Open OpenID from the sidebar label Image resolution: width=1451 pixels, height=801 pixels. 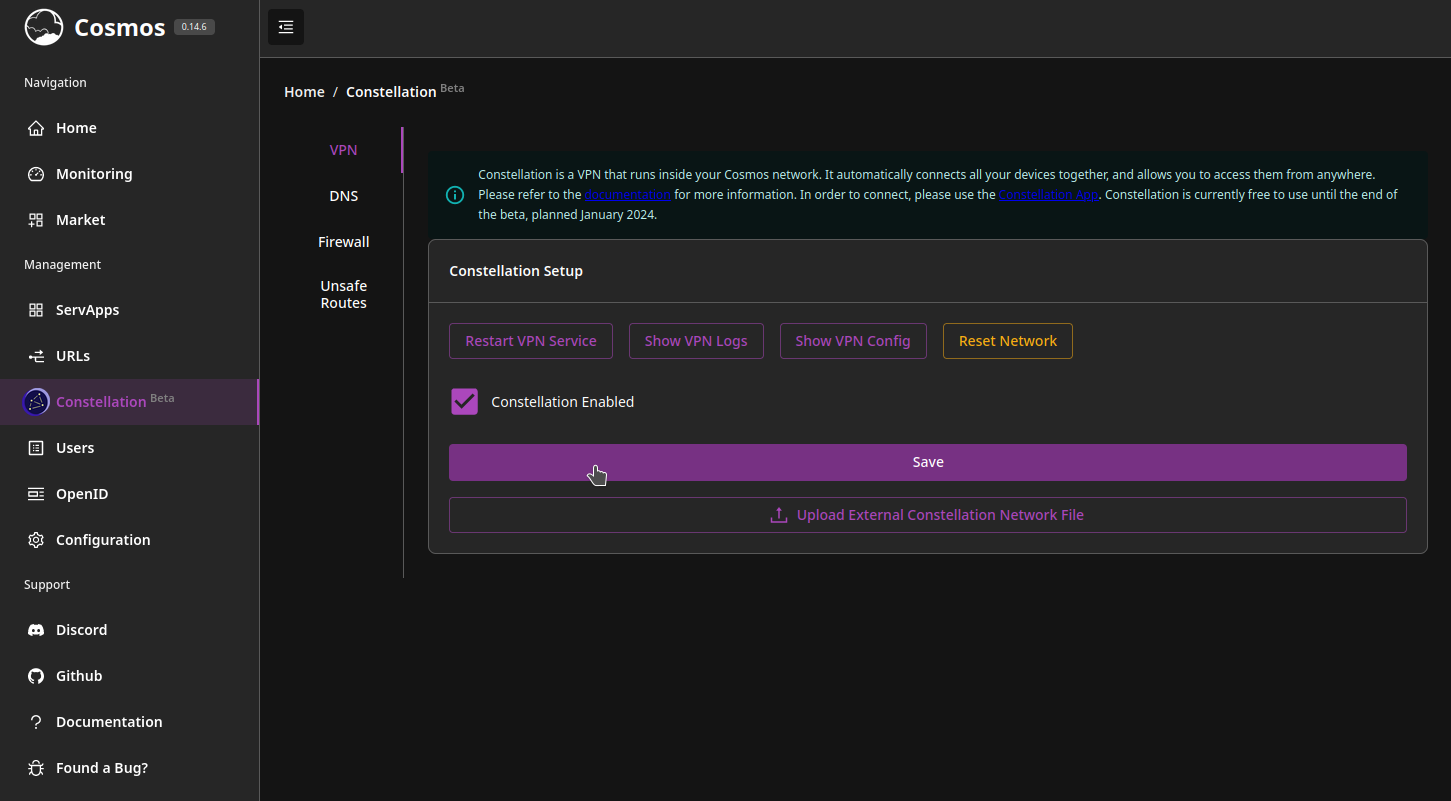click(x=82, y=494)
